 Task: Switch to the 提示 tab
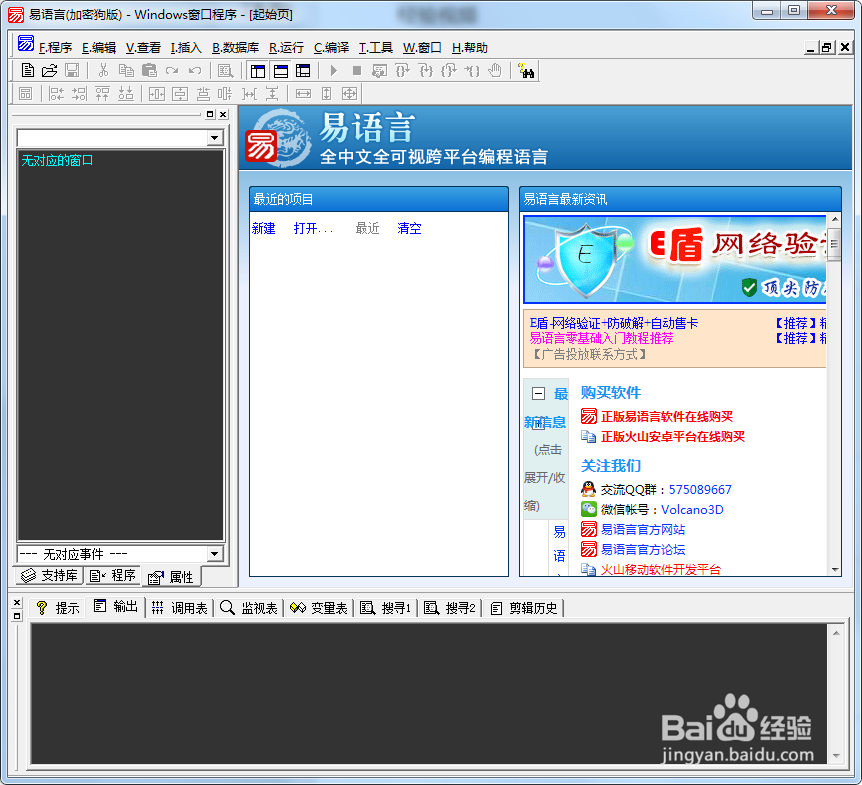[x=58, y=608]
